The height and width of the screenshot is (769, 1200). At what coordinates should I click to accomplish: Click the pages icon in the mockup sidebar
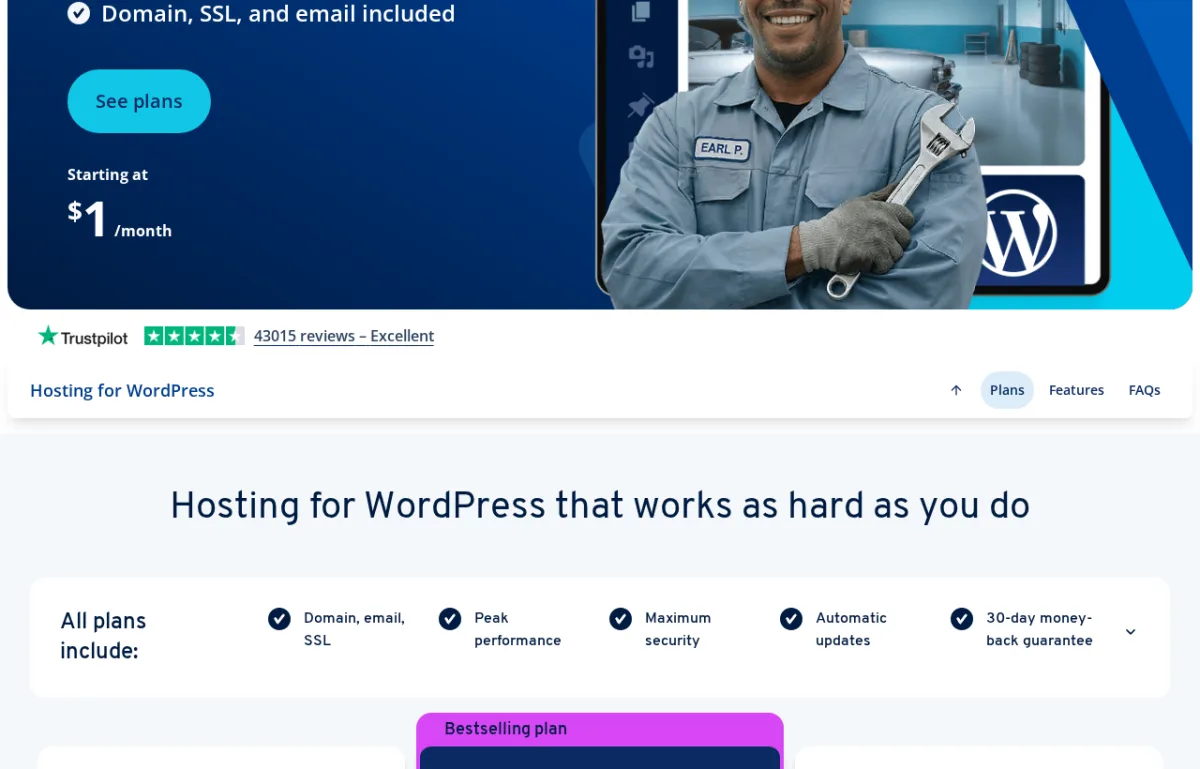click(641, 12)
